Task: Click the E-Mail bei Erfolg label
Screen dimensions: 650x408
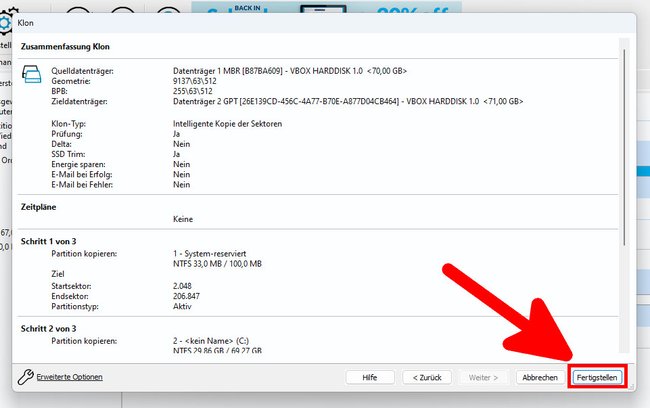Action: 82,175
